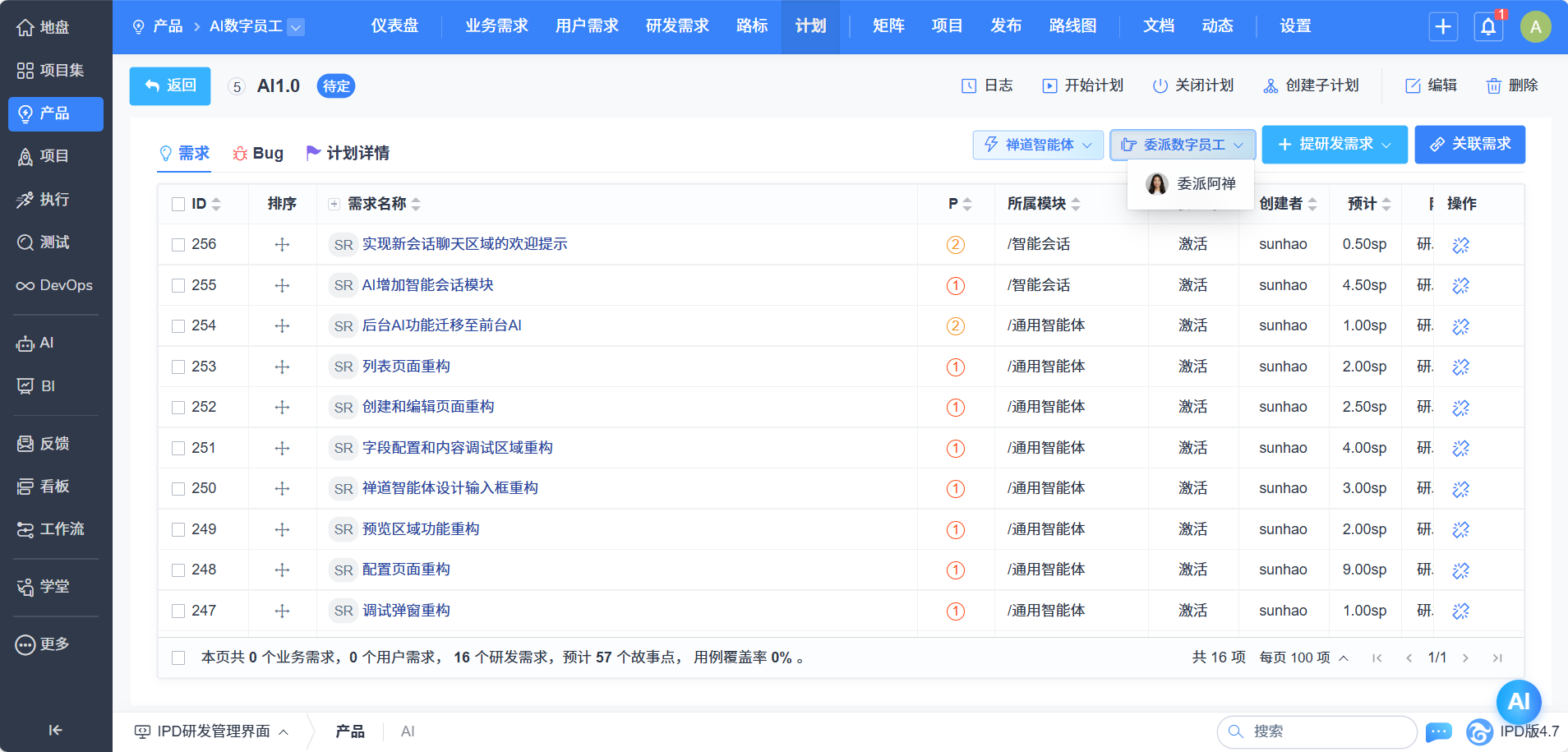The height and width of the screenshot is (752, 1568).
Task: Open the AI floating assistant button
Action: tap(1518, 701)
